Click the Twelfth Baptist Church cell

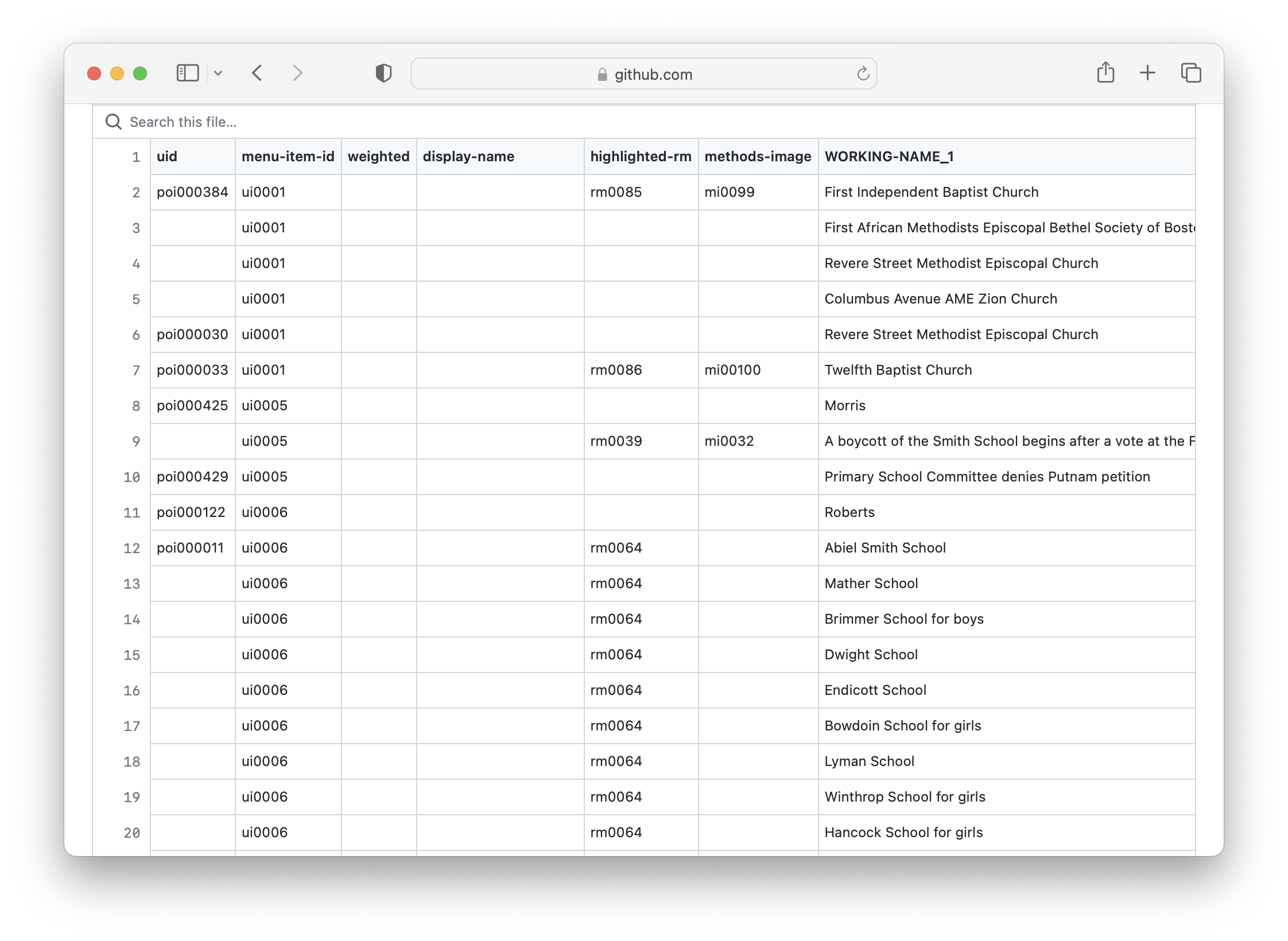tap(898, 370)
